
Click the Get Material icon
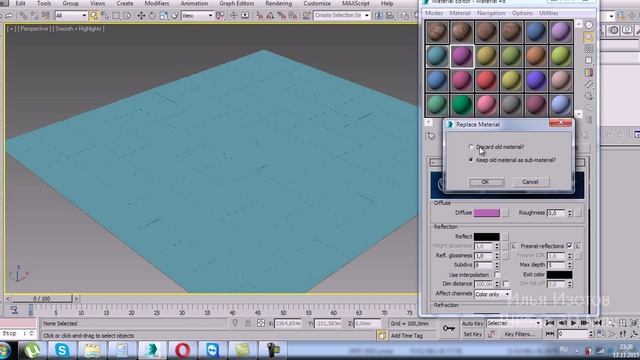point(431,136)
